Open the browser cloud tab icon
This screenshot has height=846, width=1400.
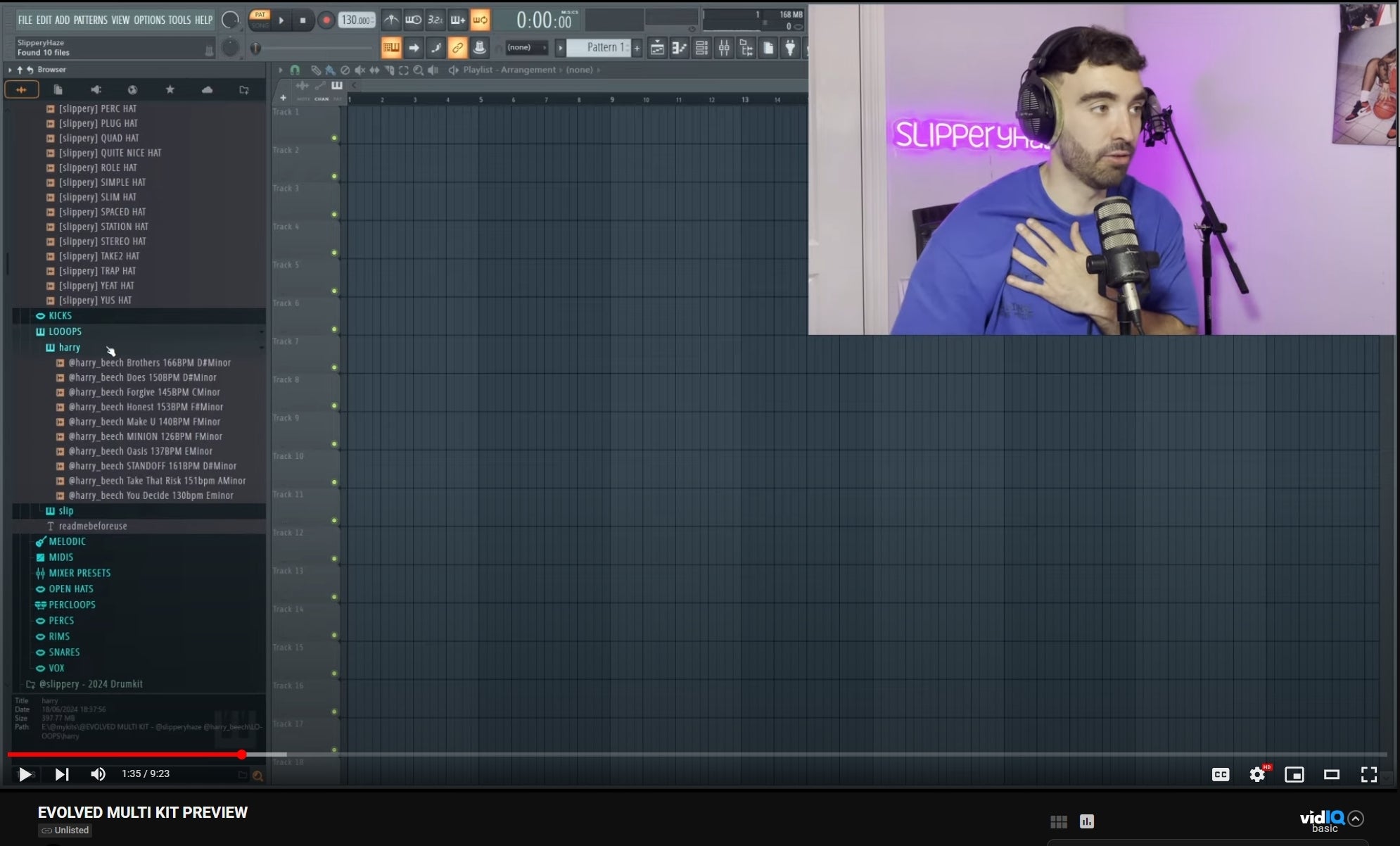[207, 89]
